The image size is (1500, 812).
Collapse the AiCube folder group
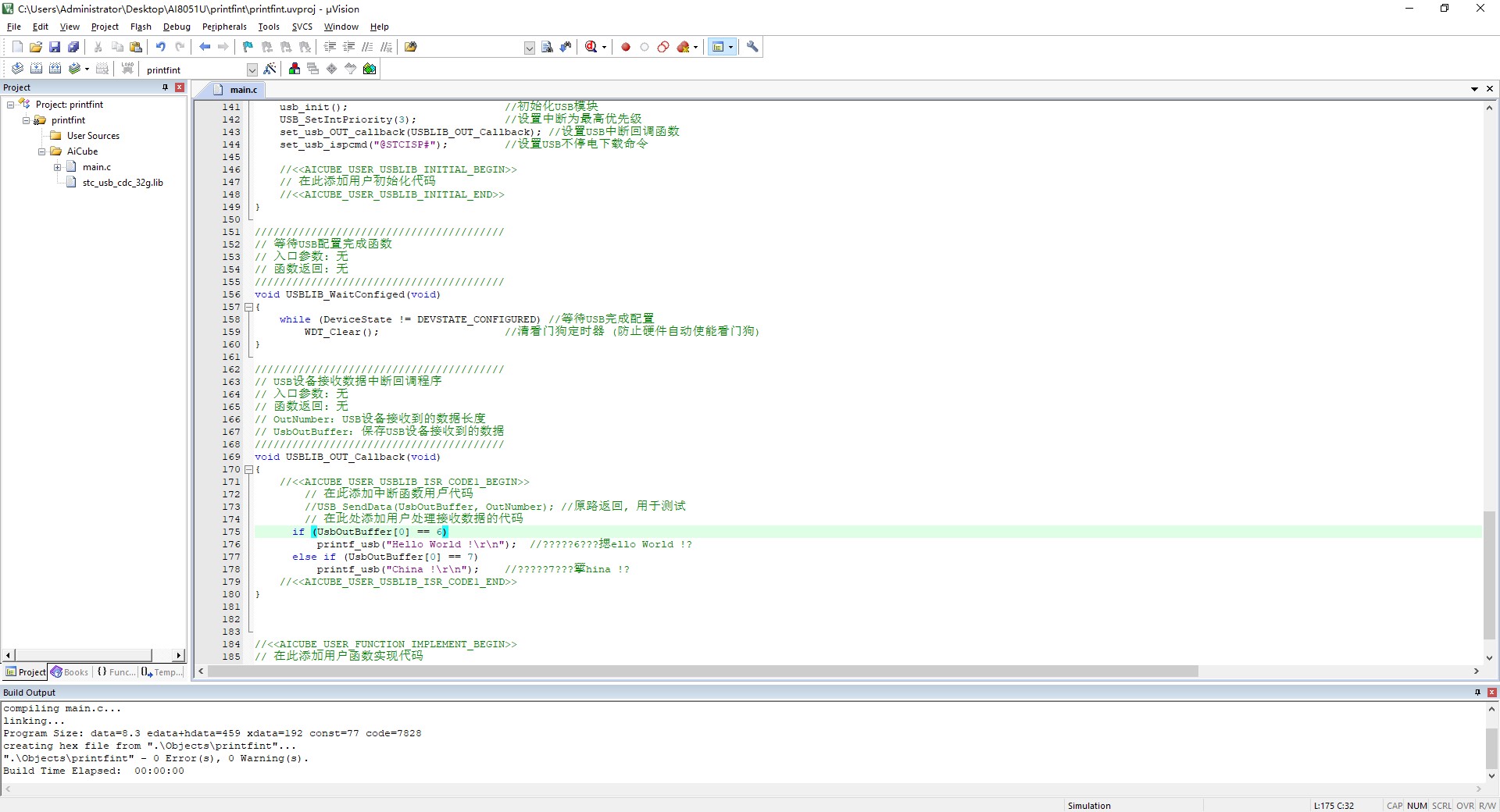point(41,151)
